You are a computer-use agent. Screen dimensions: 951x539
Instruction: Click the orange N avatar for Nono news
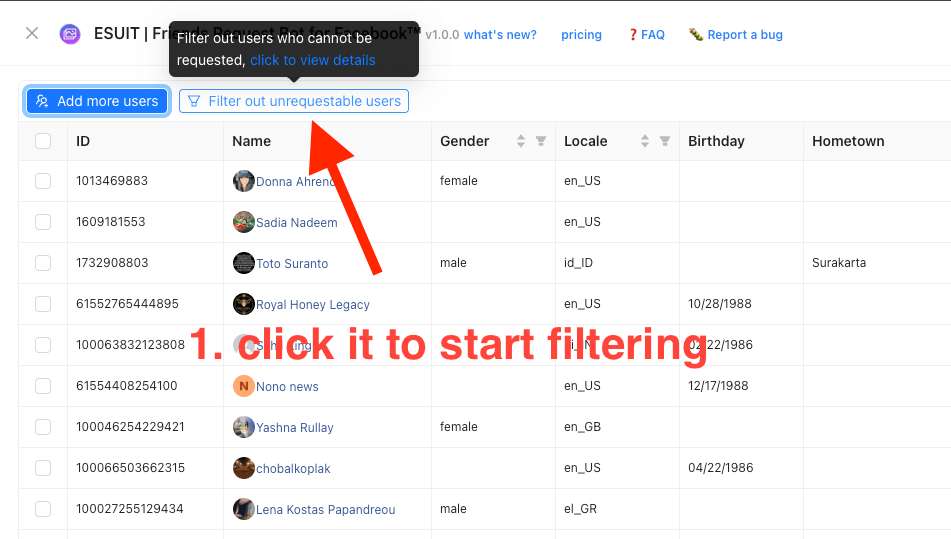coord(243,386)
